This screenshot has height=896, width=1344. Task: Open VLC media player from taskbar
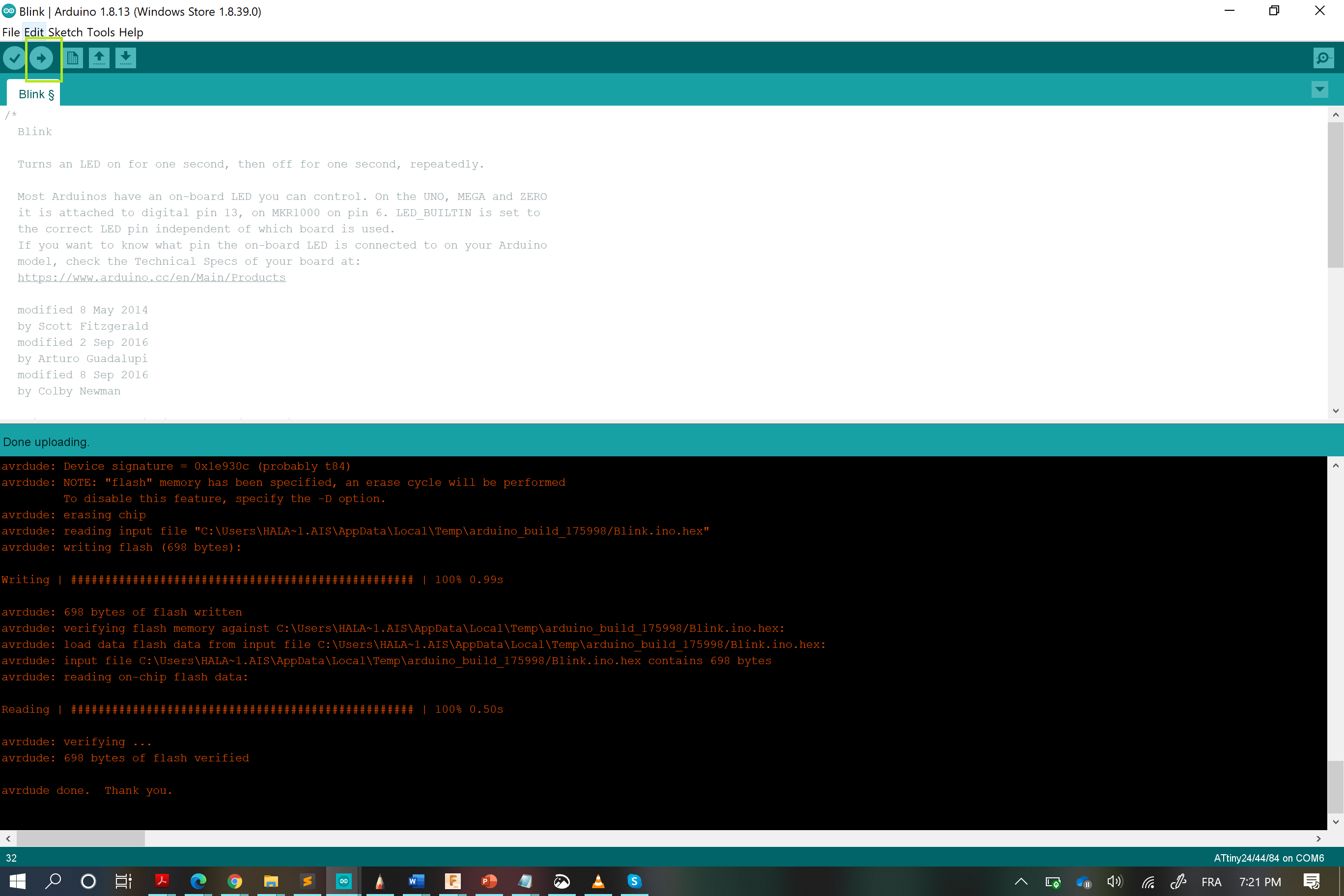coord(598,881)
